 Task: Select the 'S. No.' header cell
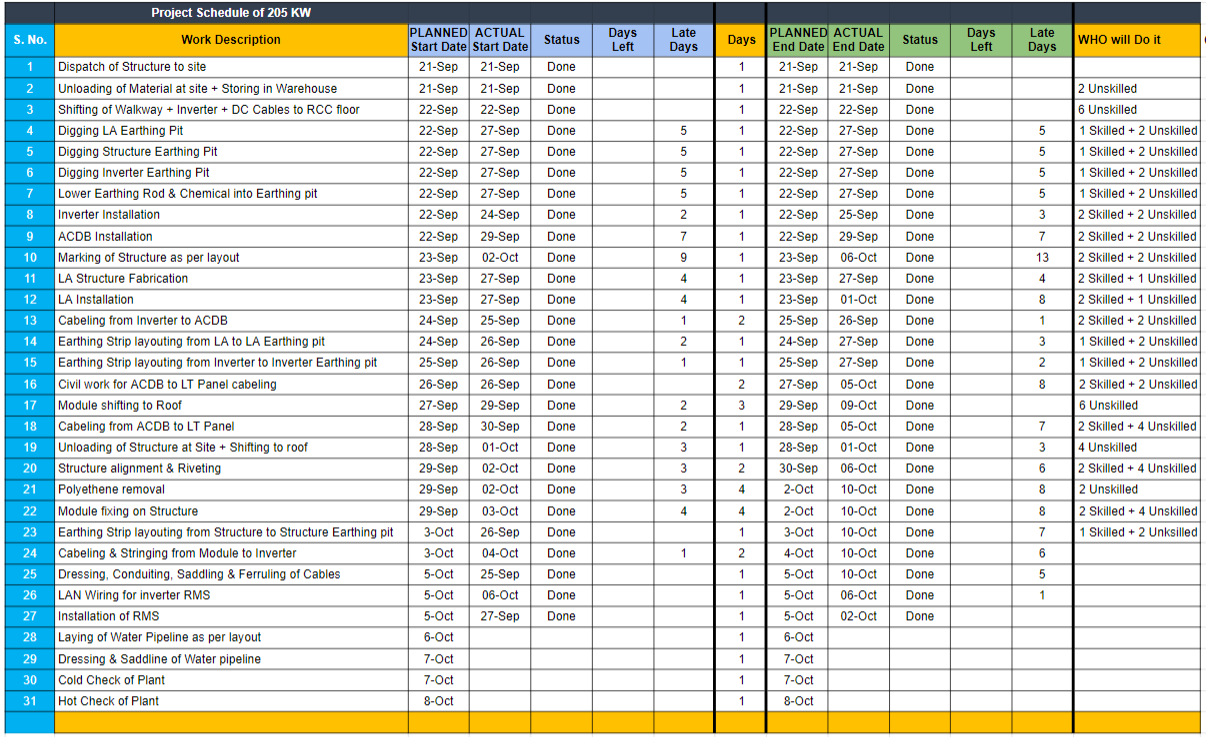click(30, 40)
